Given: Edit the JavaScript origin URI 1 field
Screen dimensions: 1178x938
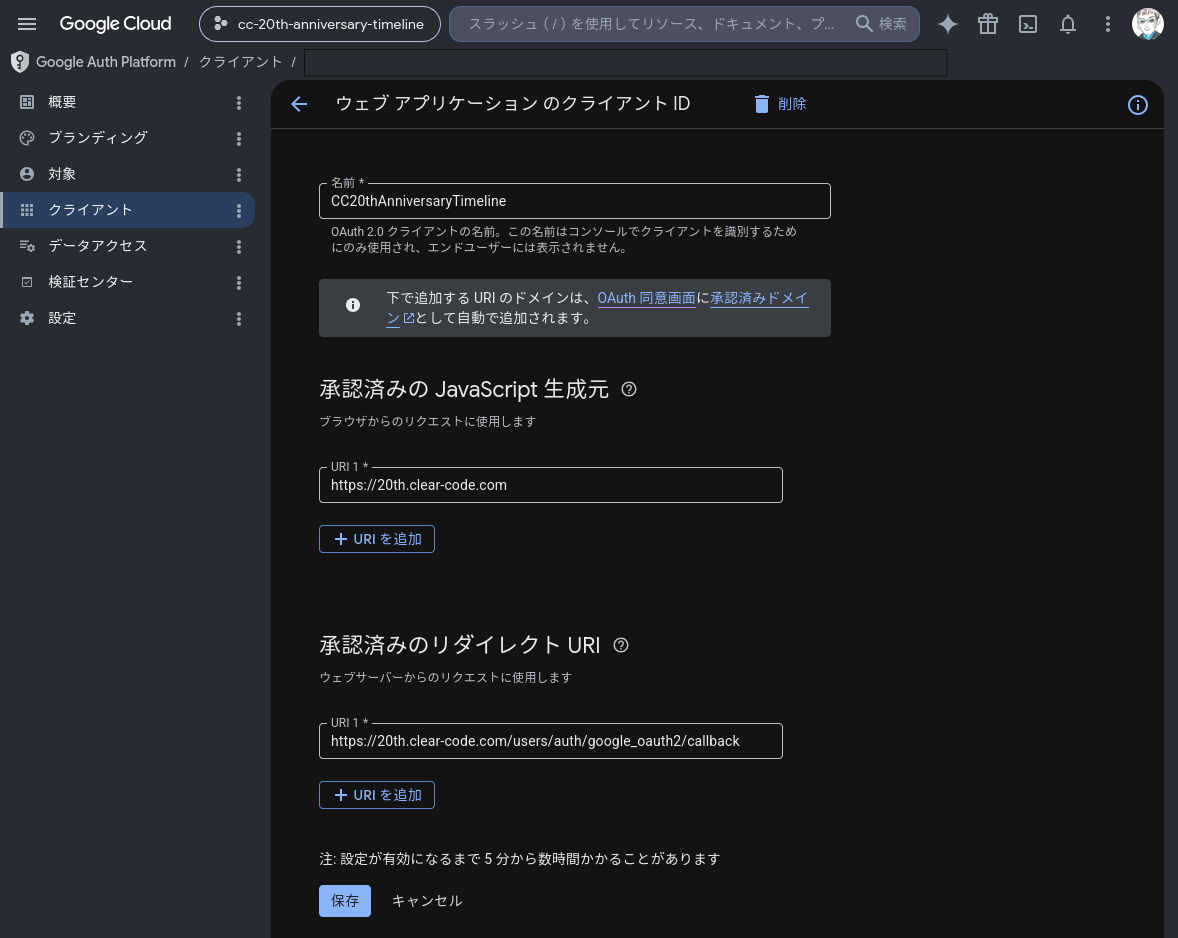Looking at the screenshot, I should [x=551, y=485].
